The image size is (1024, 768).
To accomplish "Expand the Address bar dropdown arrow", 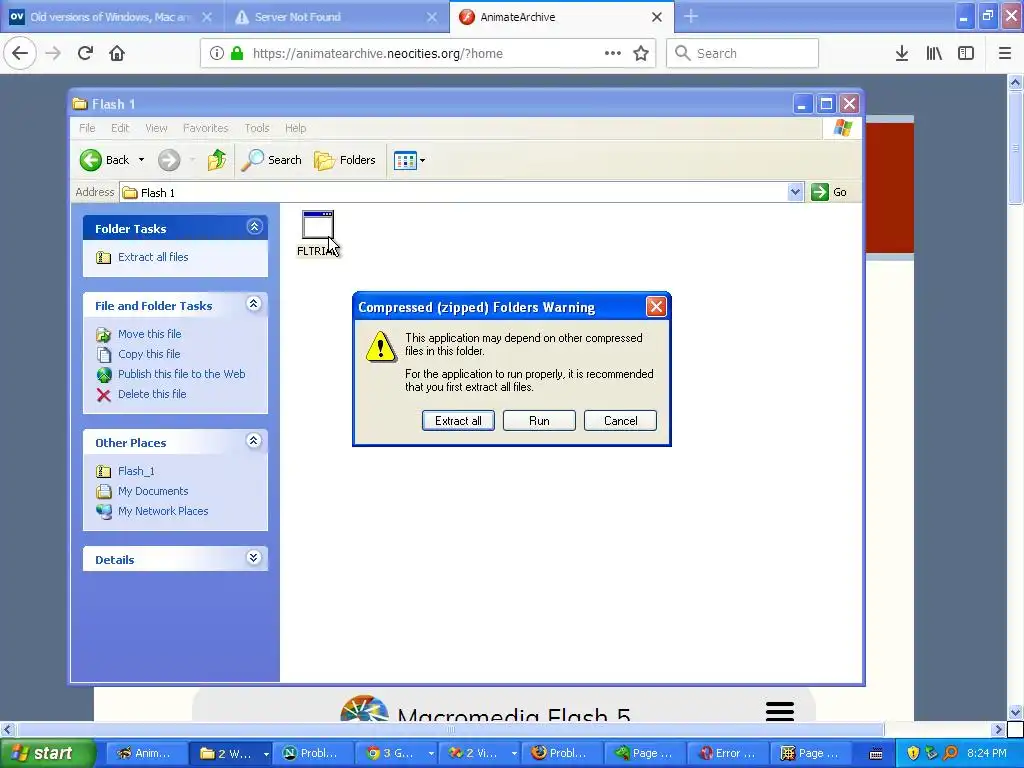I will click(x=795, y=192).
